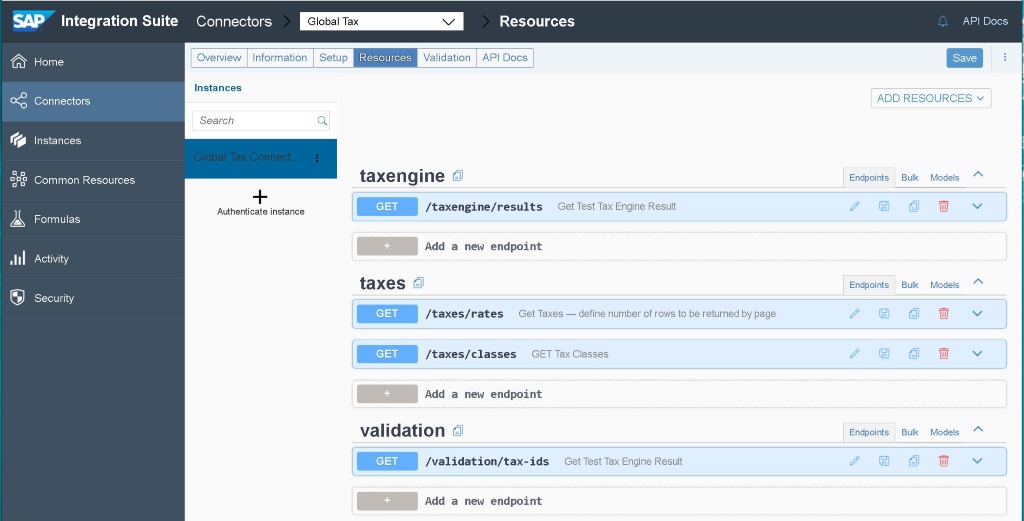This screenshot has height=521, width=1024.
Task: Collapse the validation resource section
Action: [978, 429]
